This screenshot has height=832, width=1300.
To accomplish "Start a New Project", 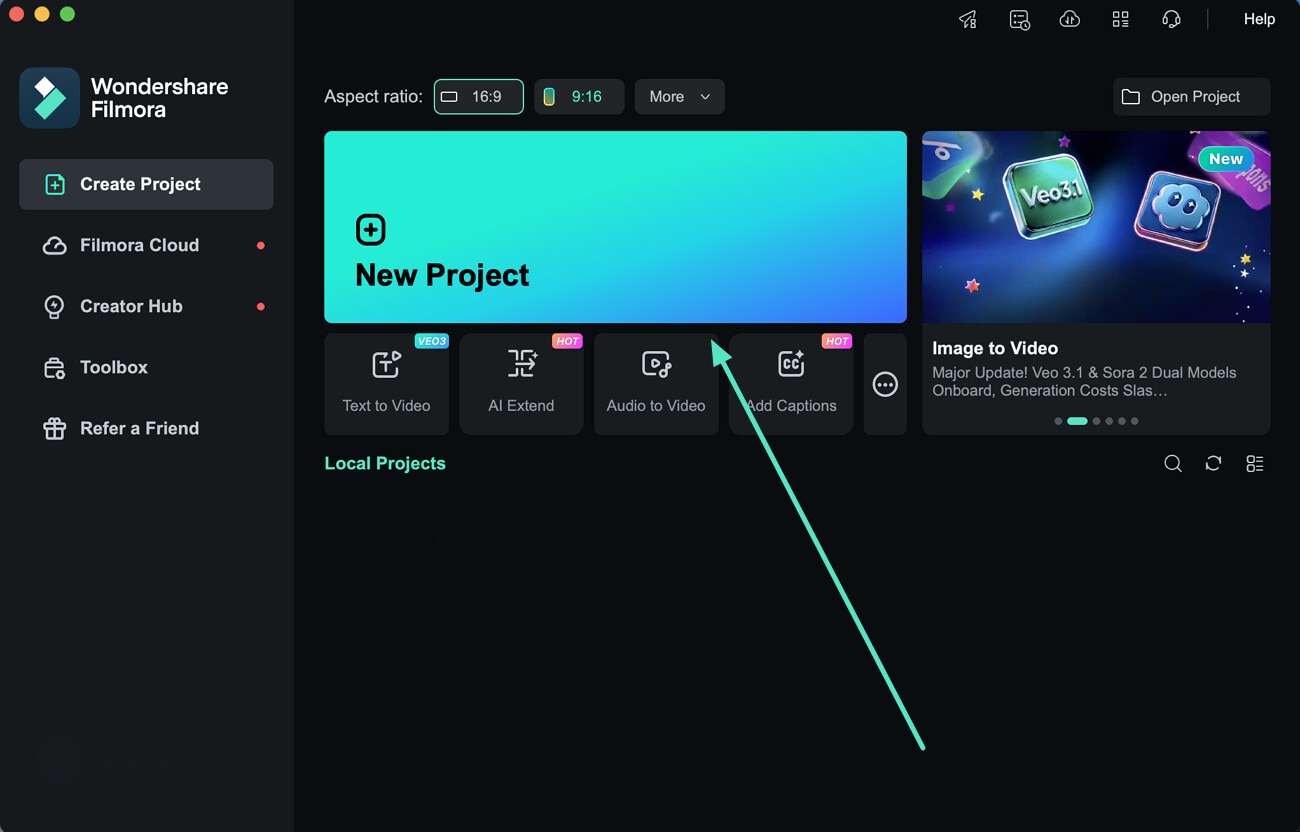I will click(x=615, y=227).
